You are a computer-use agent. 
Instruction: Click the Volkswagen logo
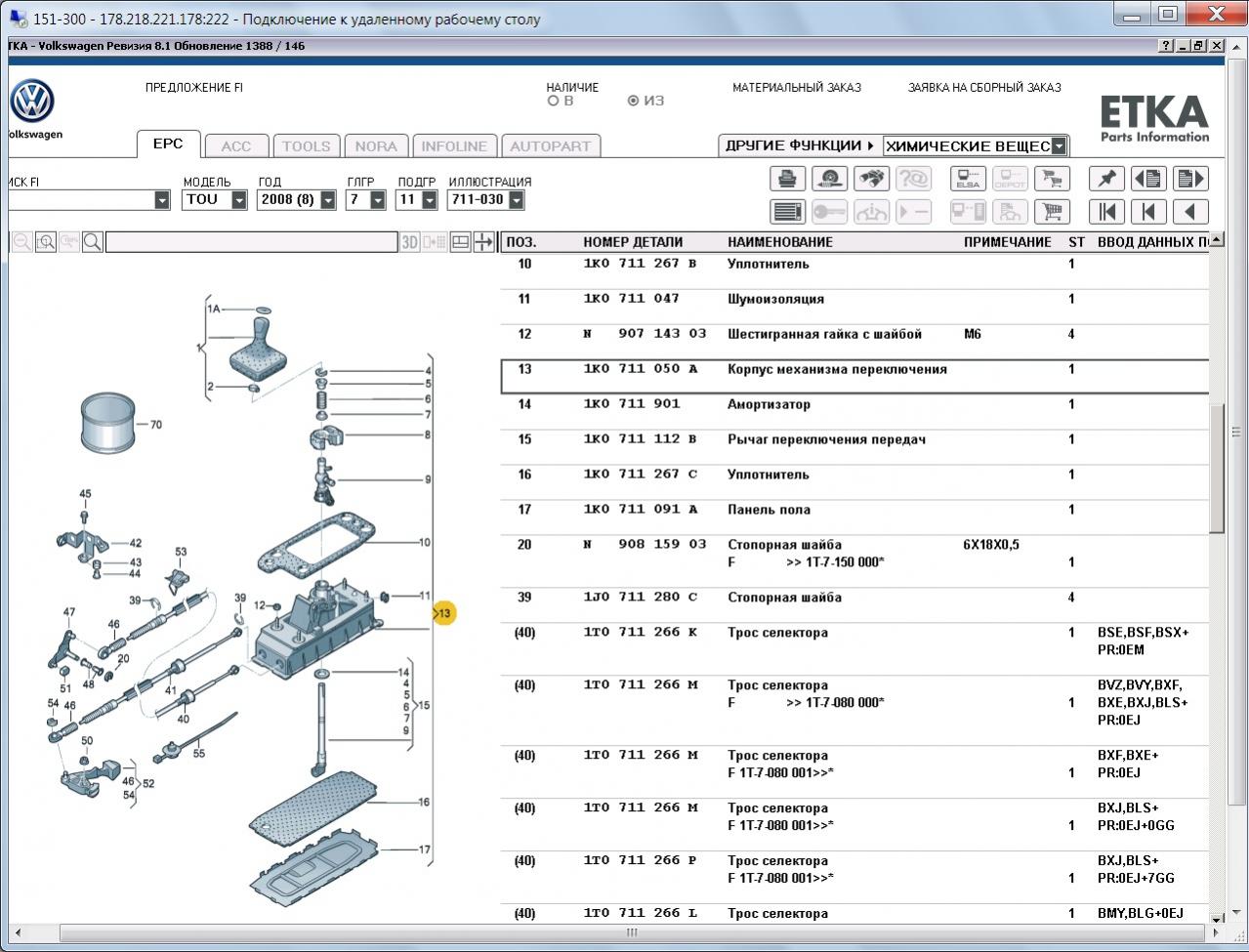(32, 102)
